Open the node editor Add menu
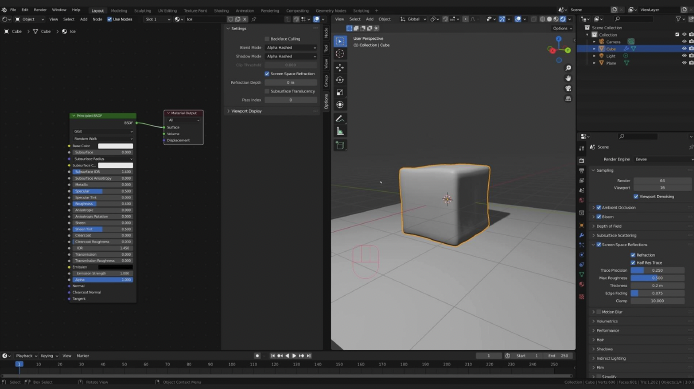Screen dimensions: 694x389 tap(84, 19)
